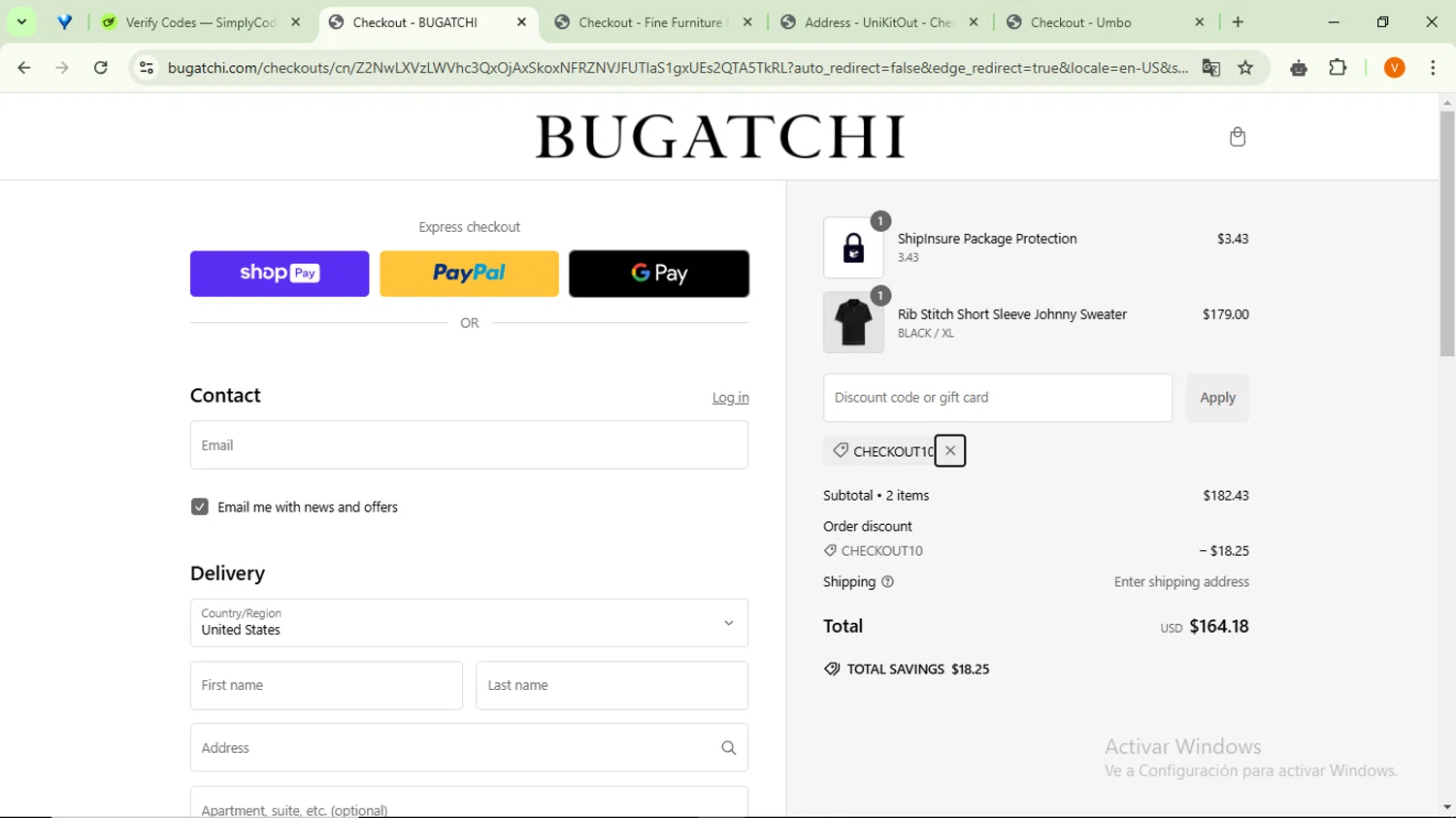Screen dimensions: 1456x818
Task: Click the Express checkout heading
Action: [x=469, y=227]
